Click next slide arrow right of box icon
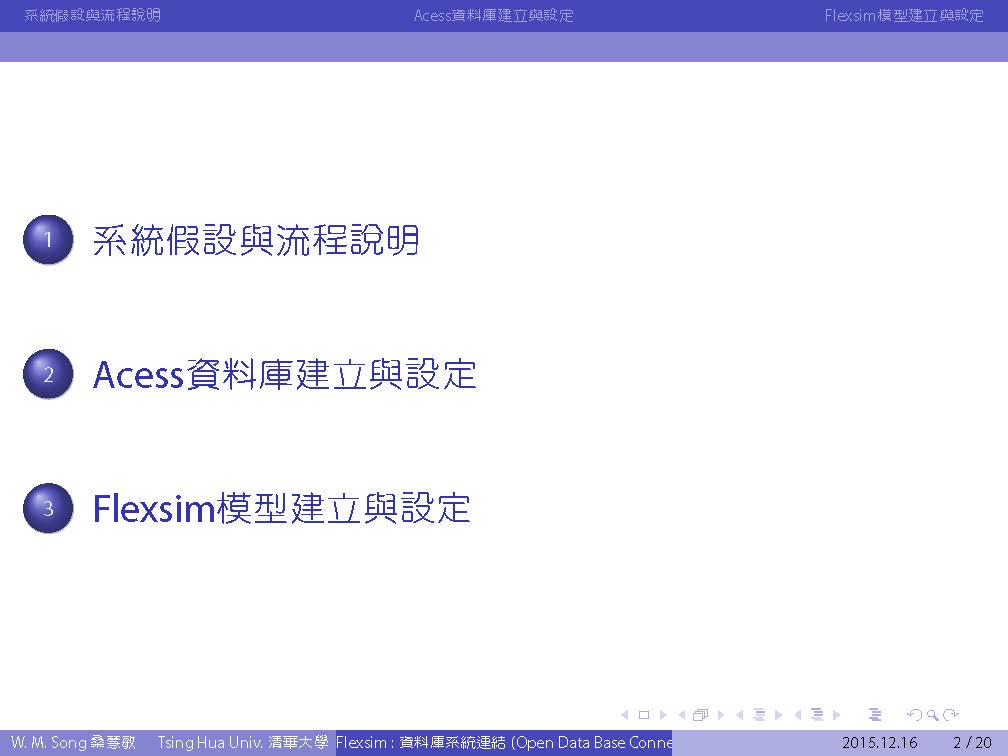 click(x=662, y=715)
